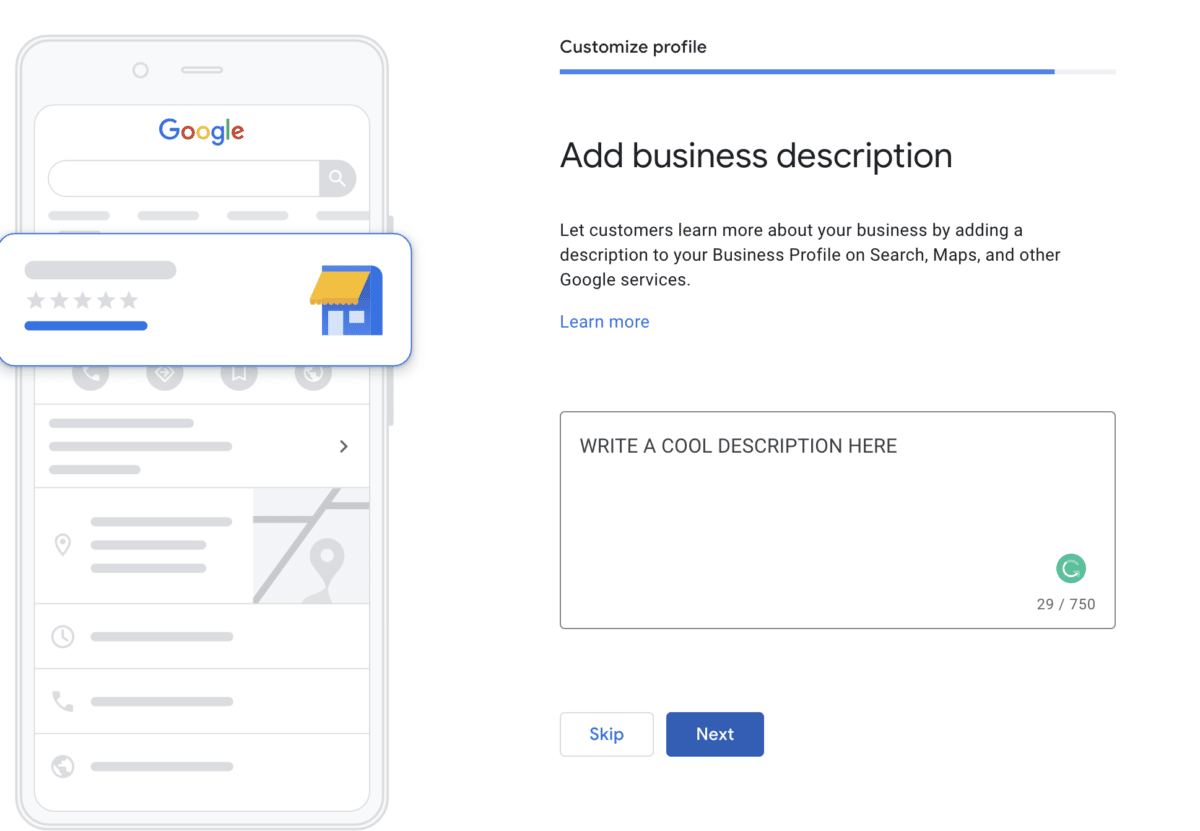Expand the right chevron in phone mockup
Image resolution: width=1200 pixels, height=831 pixels.
coord(344,446)
